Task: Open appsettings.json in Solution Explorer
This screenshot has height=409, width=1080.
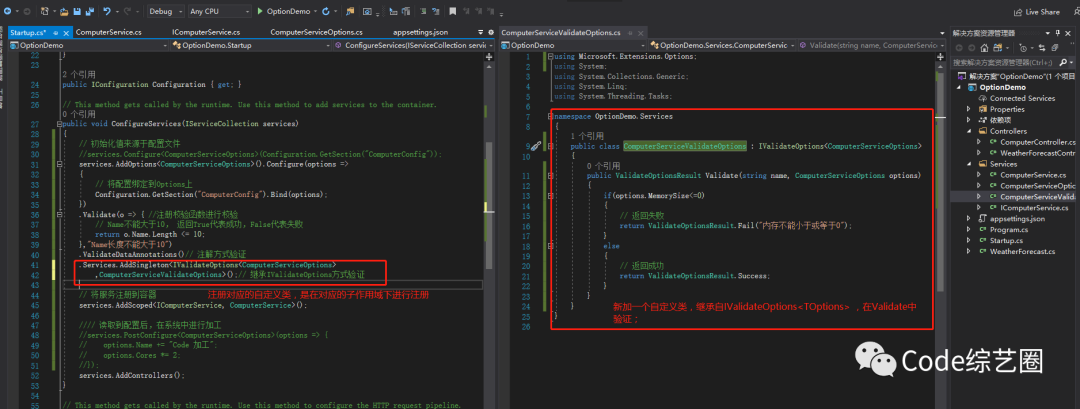Action: point(1017,219)
